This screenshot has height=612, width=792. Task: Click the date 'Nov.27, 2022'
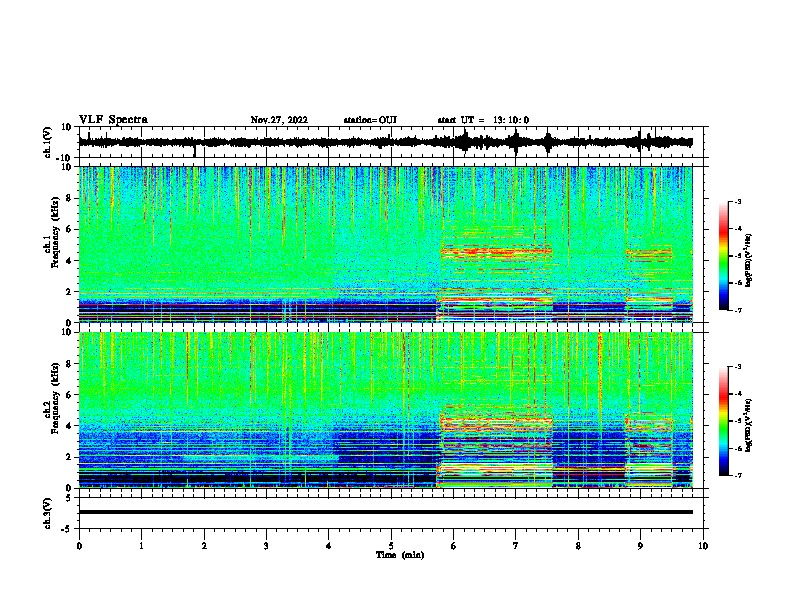pos(279,120)
